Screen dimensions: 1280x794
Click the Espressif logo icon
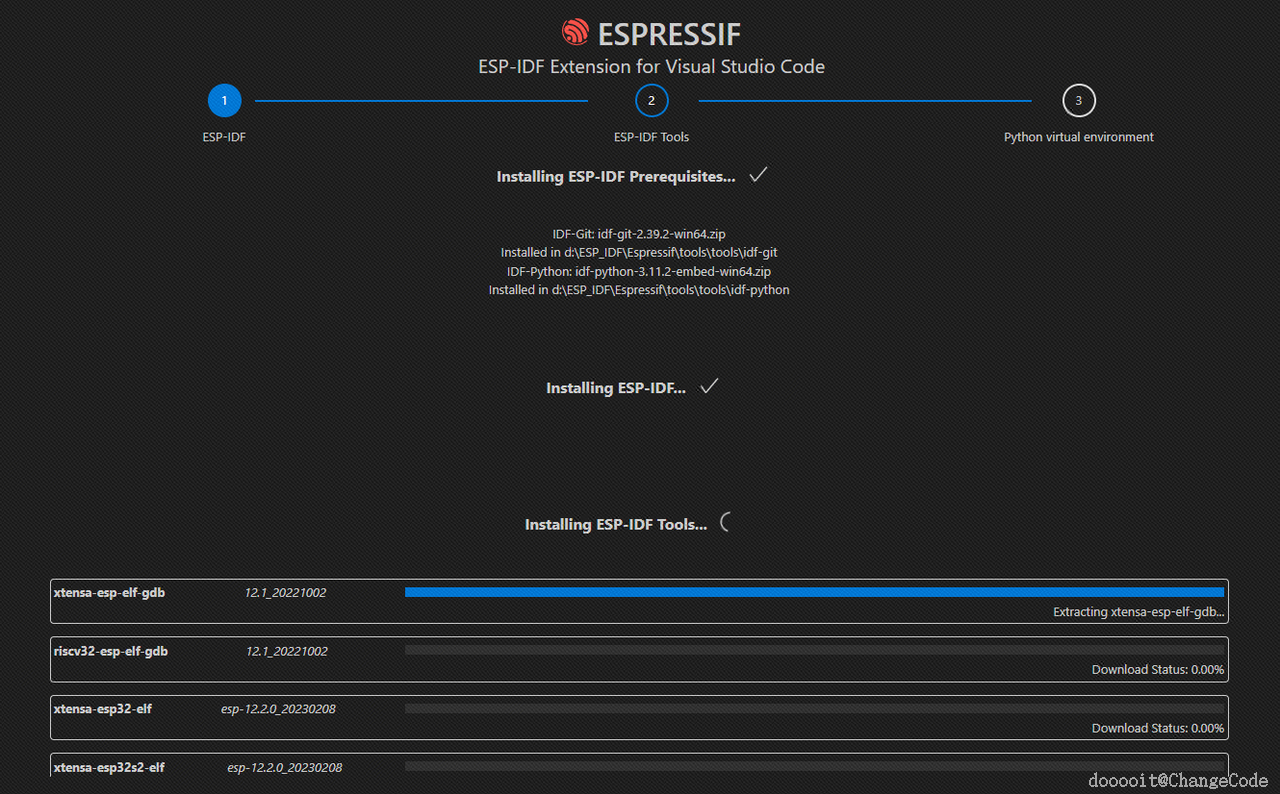tap(575, 33)
